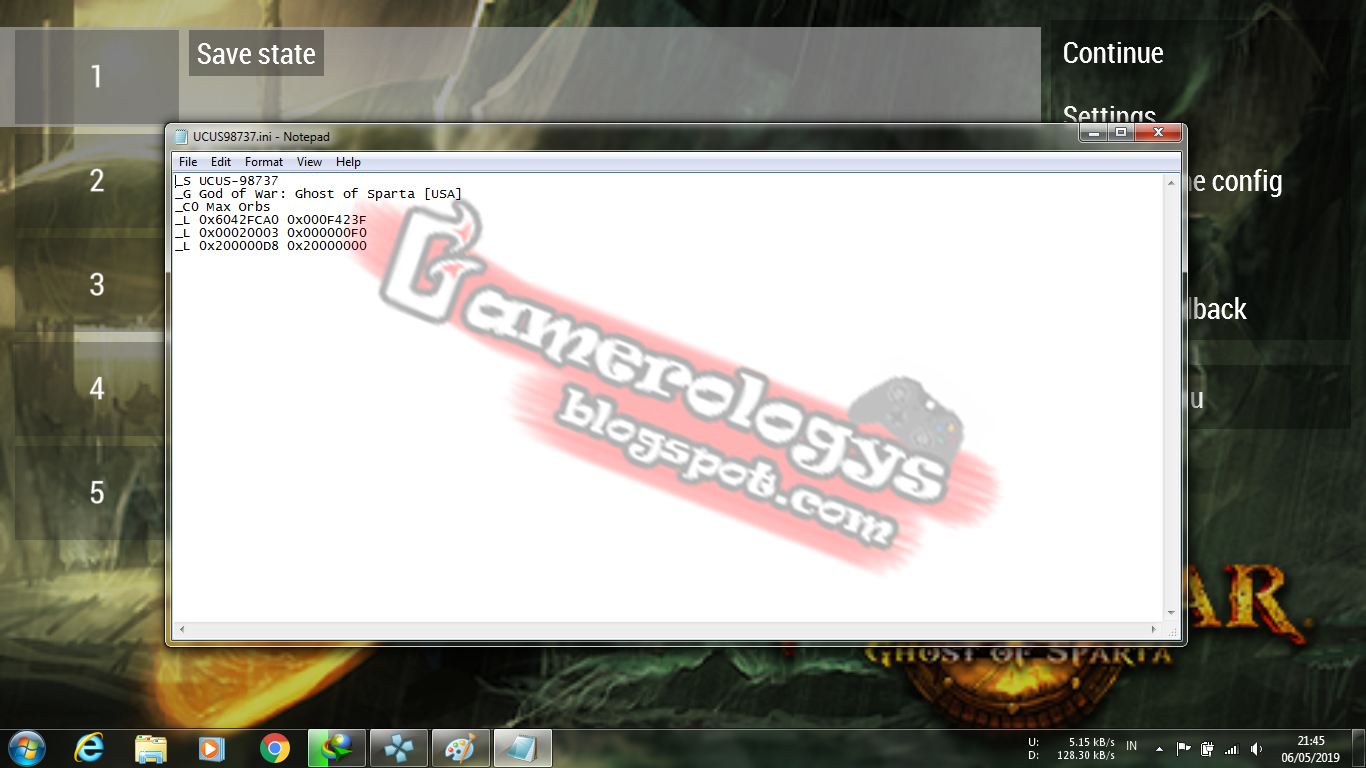Launch Internet Explorer from the taskbar
Screen dimensions: 1366x768
point(90,747)
